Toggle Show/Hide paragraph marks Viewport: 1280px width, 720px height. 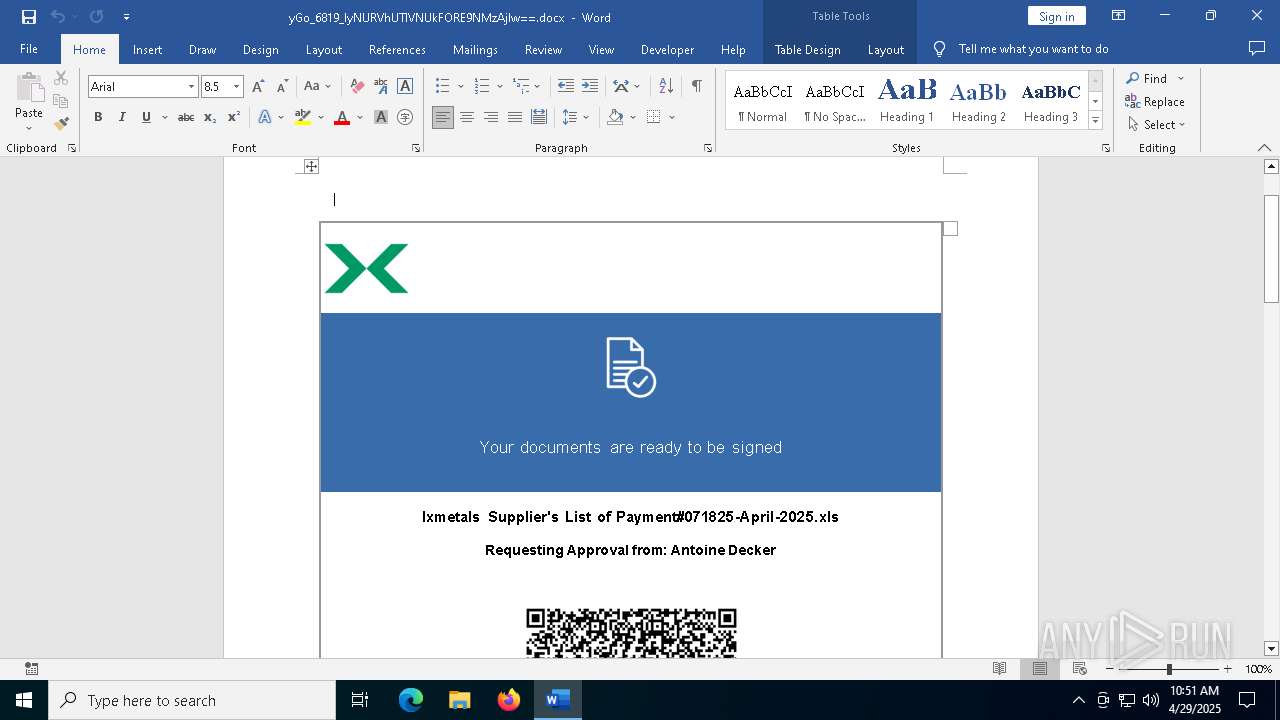696,87
